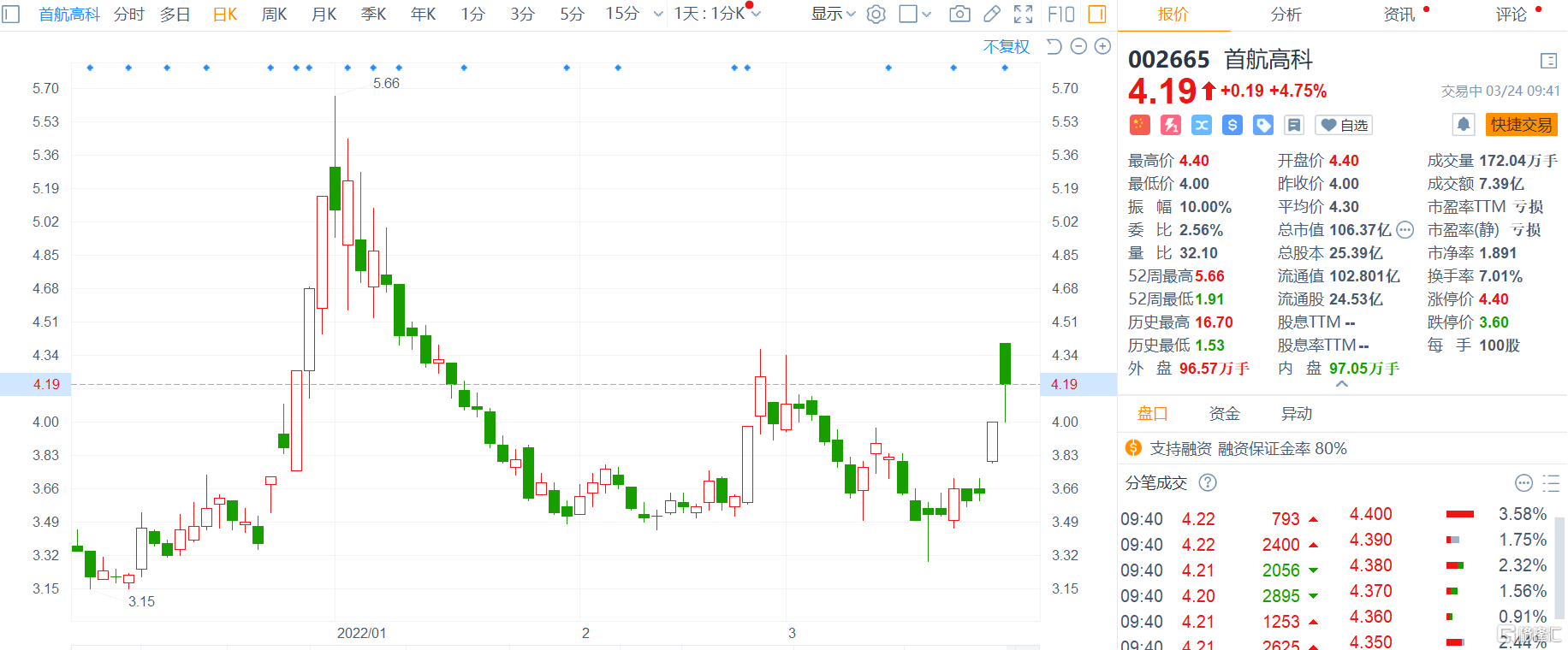Toggle 不复权 adjustment mode

pyautogui.click(x=1007, y=46)
